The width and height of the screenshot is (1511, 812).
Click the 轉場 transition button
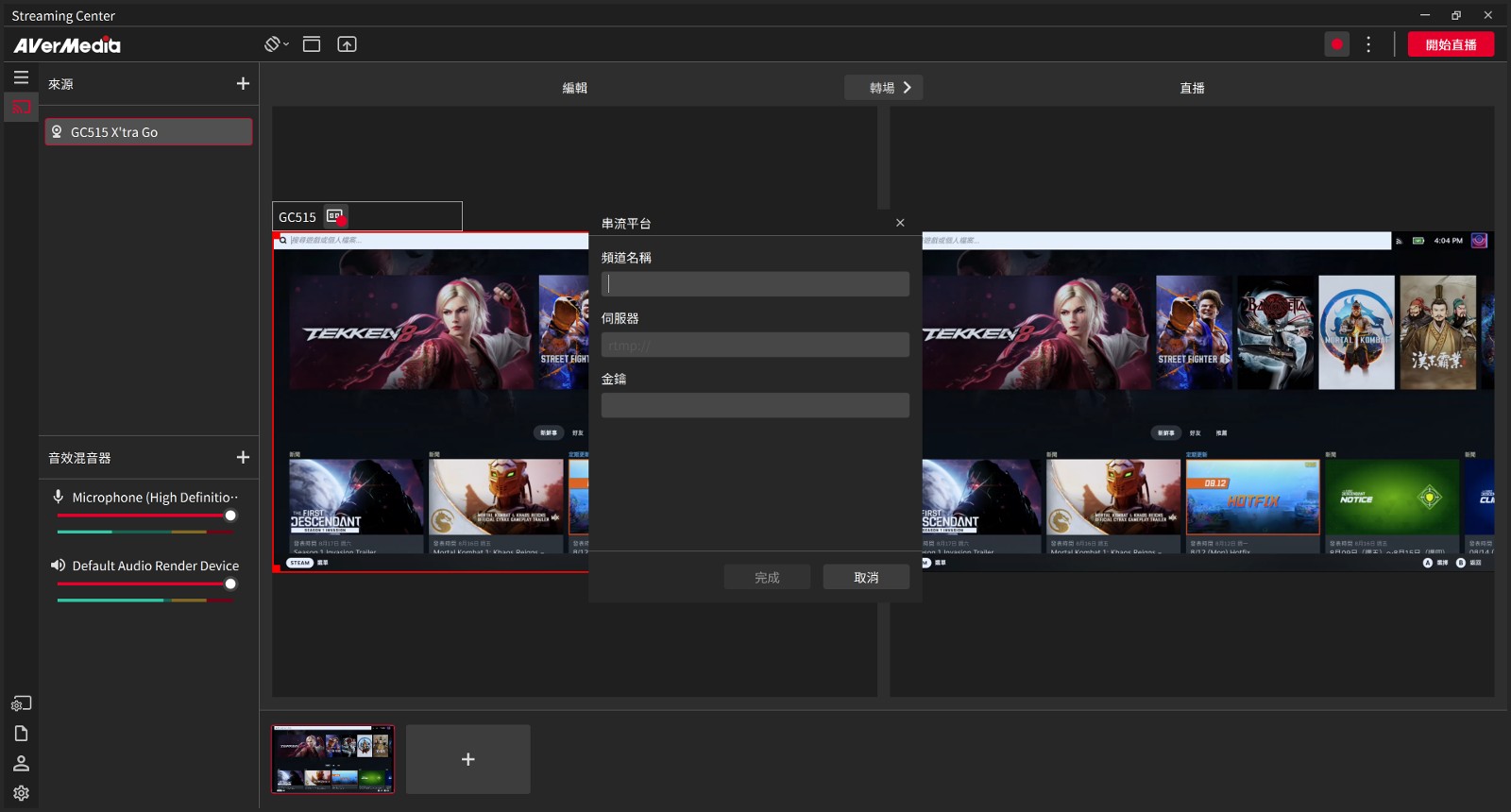[x=884, y=88]
